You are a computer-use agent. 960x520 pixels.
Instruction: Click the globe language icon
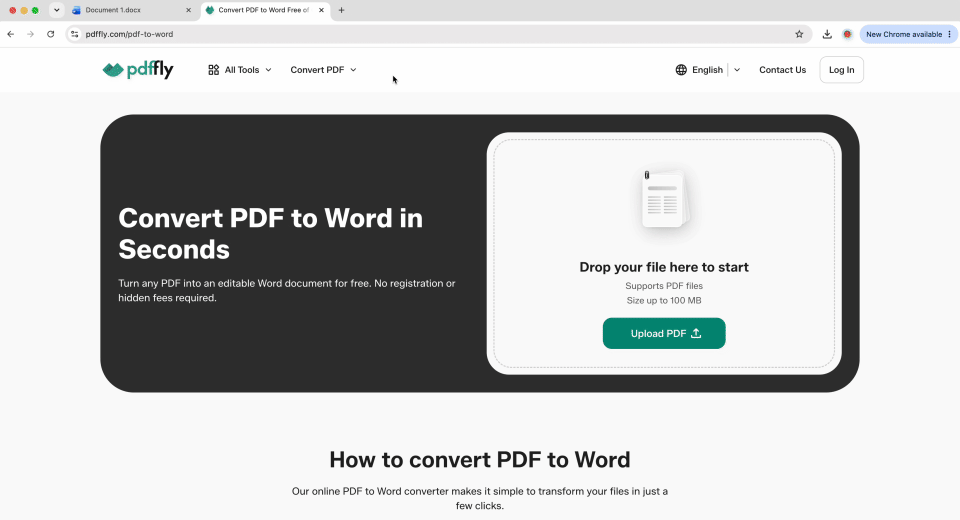pyautogui.click(x=681, y=70)
